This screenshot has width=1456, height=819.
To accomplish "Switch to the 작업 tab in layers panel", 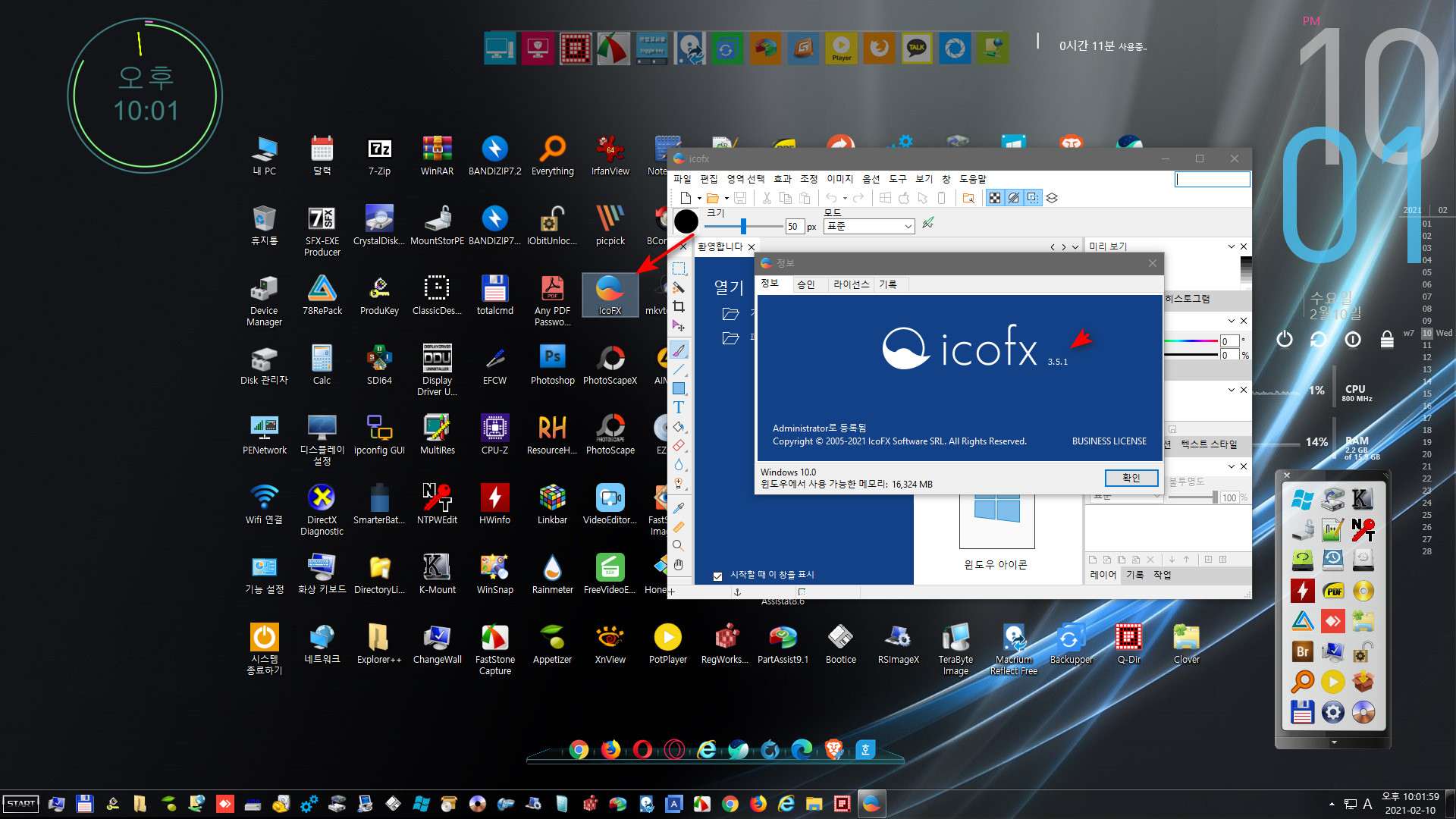I will click(1162, 575).
